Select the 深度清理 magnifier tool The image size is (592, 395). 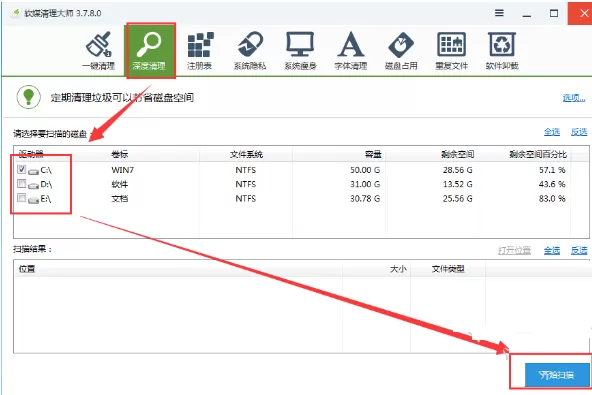[149, 51]
